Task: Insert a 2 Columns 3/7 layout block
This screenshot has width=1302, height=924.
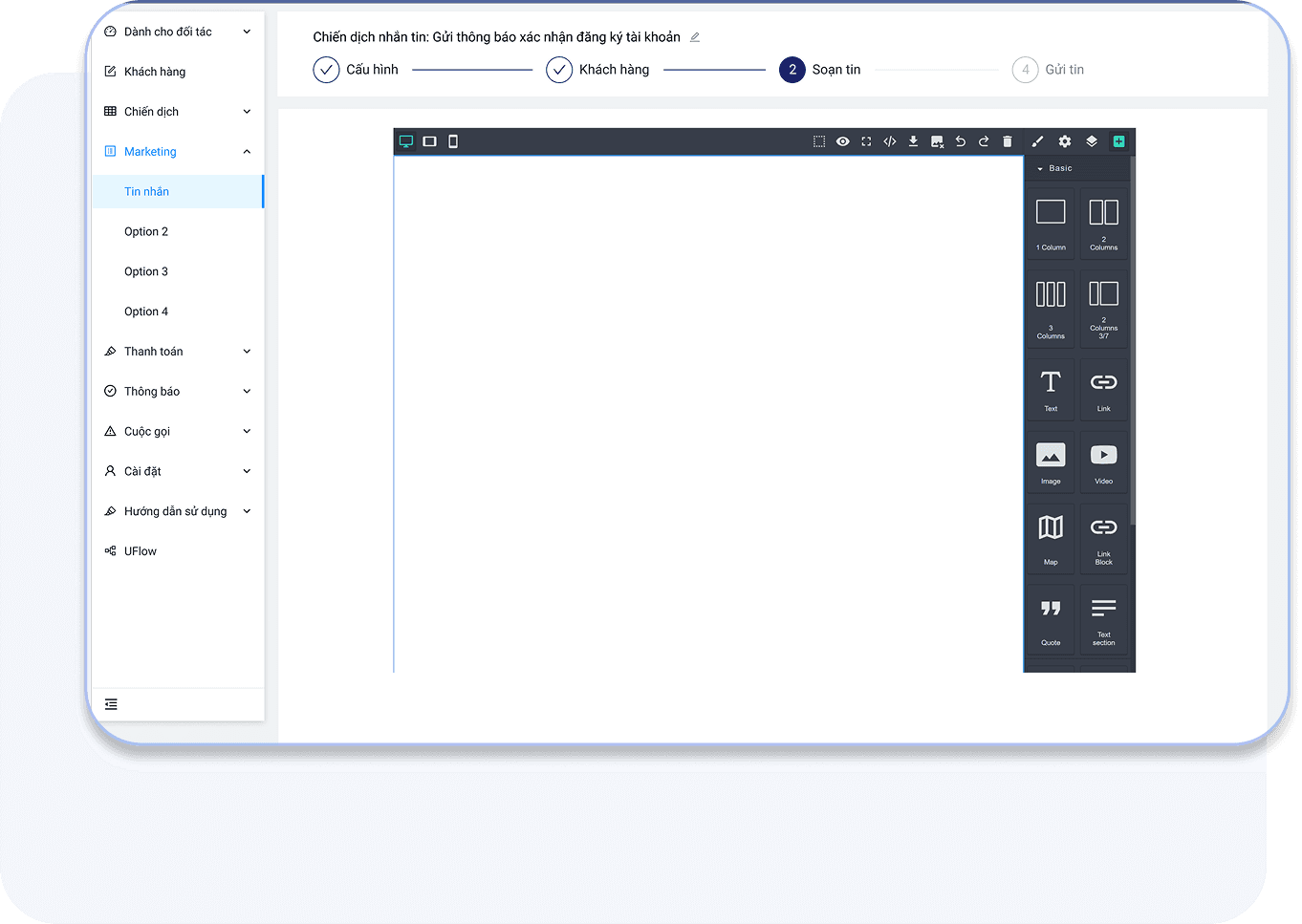Action: point(1103,308)
